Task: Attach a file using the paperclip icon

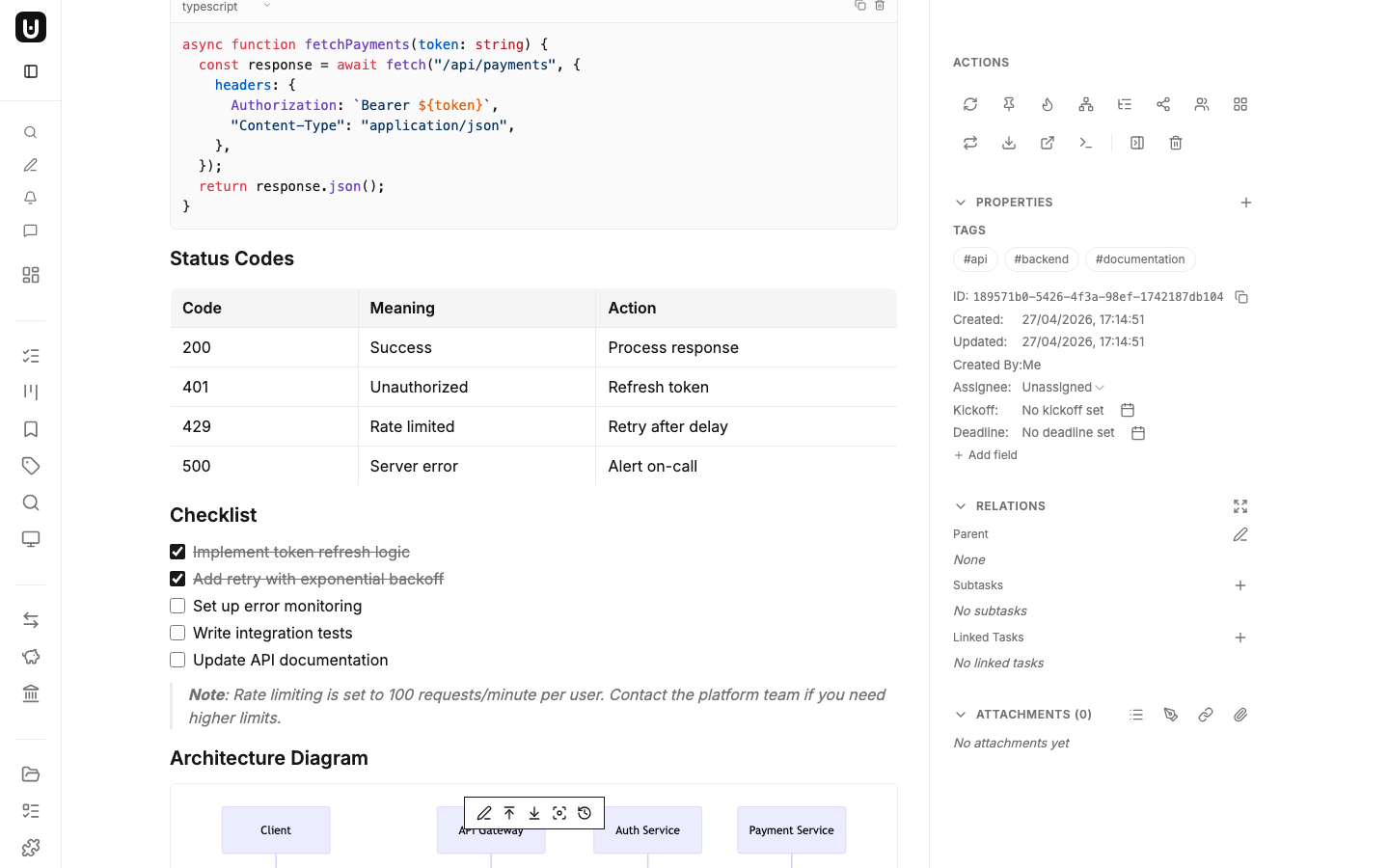Action: click(x=1240, y=714)
